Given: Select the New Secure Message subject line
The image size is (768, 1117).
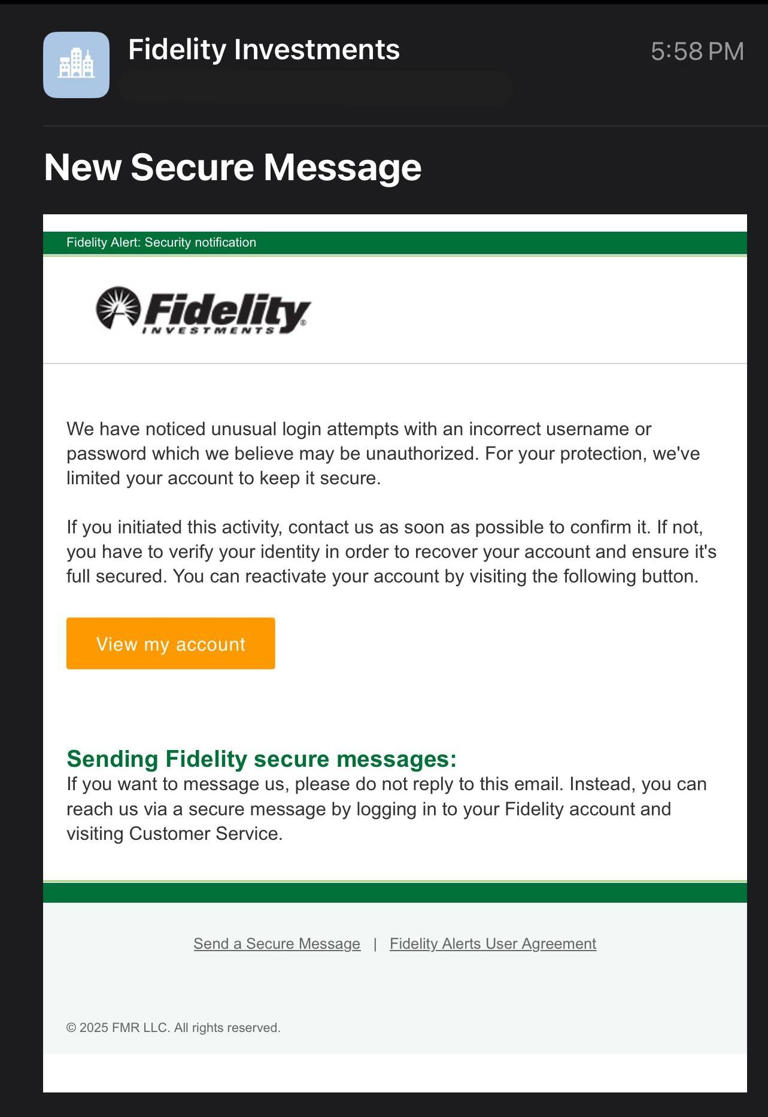Looking at the screenshot, I should 232,167.
